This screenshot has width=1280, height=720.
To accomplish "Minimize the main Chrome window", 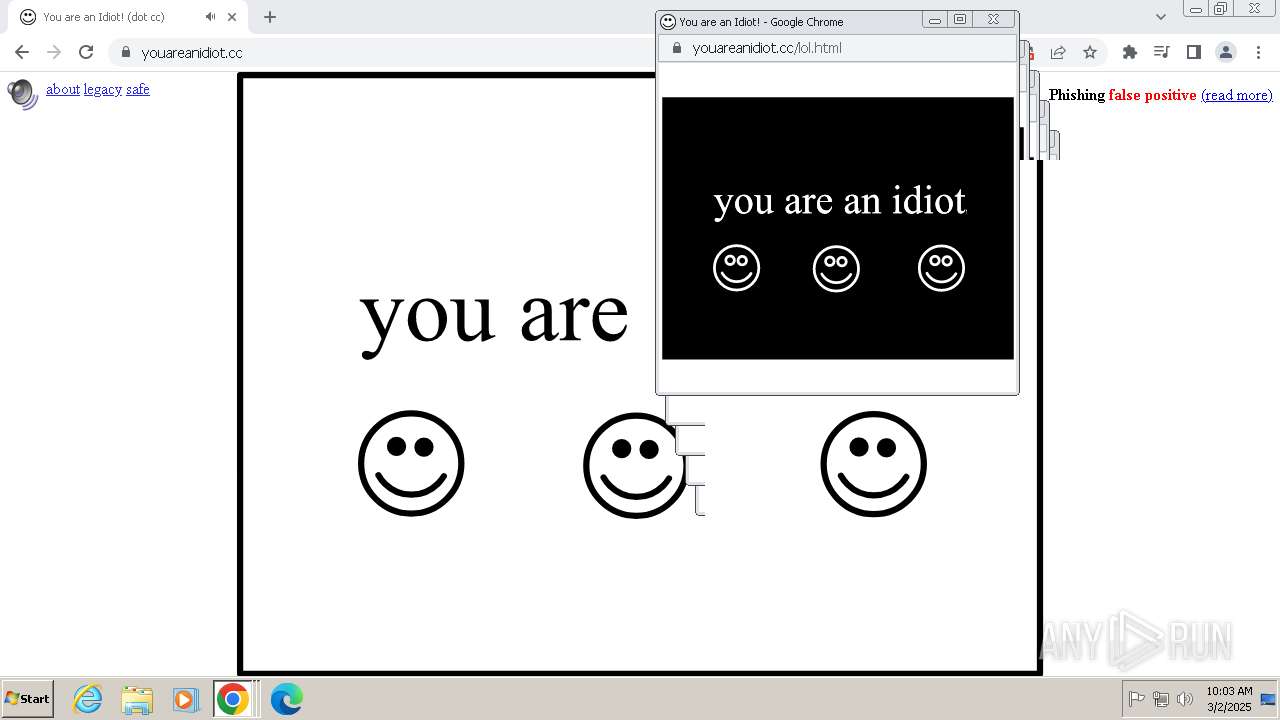I will pos(1196,9).
